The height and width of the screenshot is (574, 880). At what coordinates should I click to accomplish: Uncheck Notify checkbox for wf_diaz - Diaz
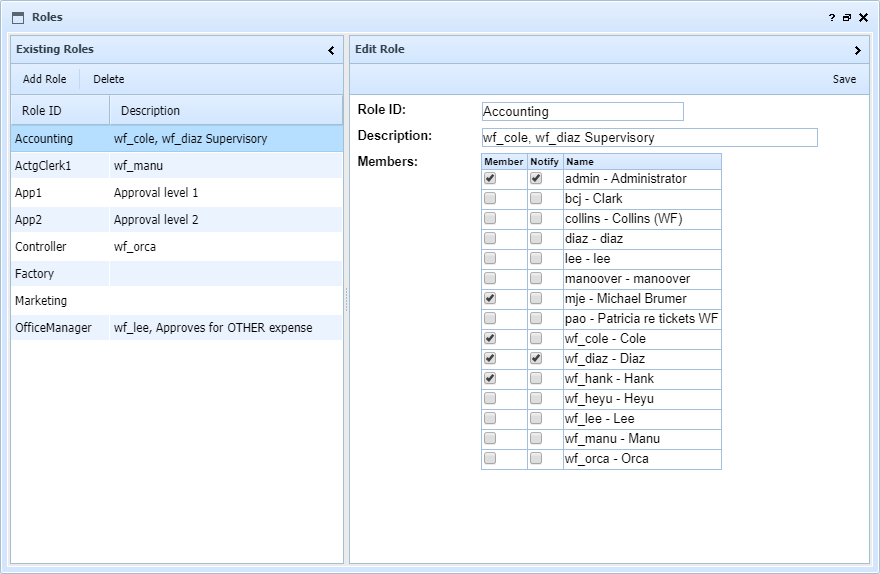click(x=536, y=359)
